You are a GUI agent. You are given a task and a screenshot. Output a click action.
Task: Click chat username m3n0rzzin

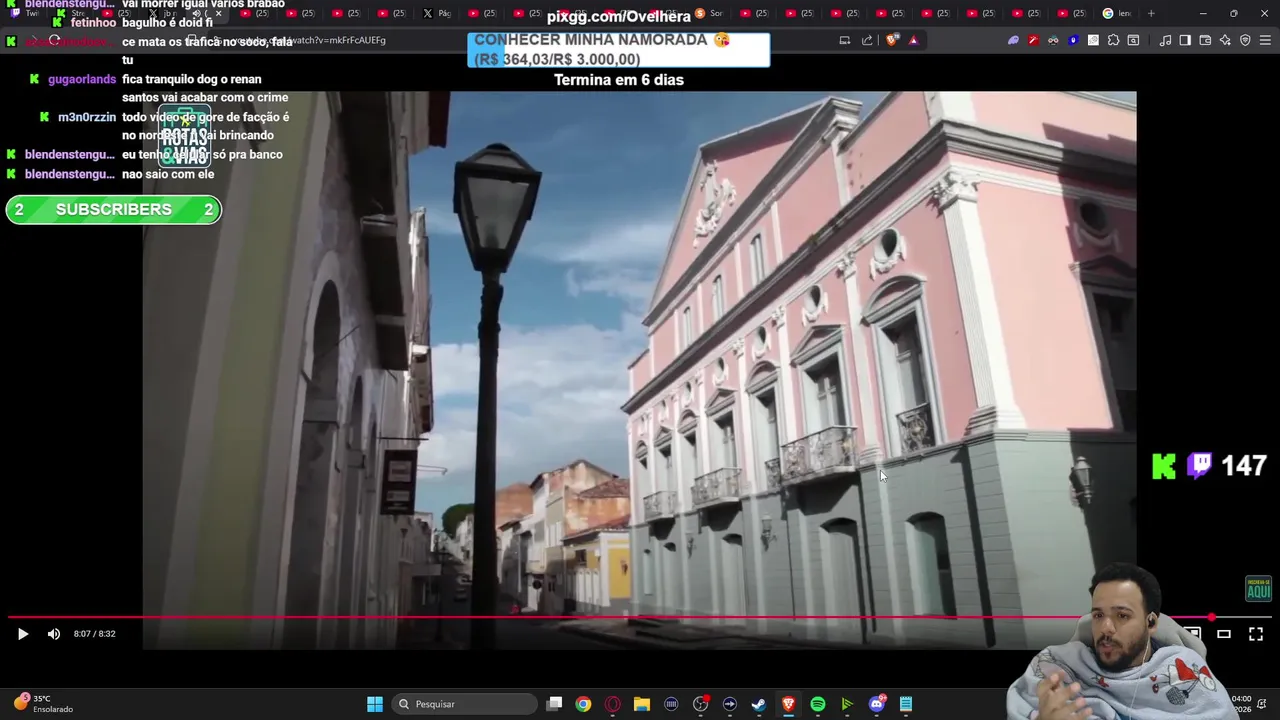(87, 117)
